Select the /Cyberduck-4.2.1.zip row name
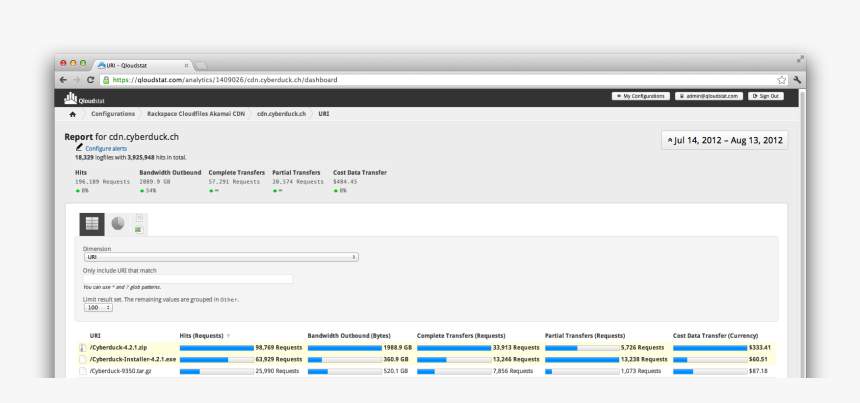Image resolution: width=860 pixels, height=403 pixels. (x=118, y=348)
